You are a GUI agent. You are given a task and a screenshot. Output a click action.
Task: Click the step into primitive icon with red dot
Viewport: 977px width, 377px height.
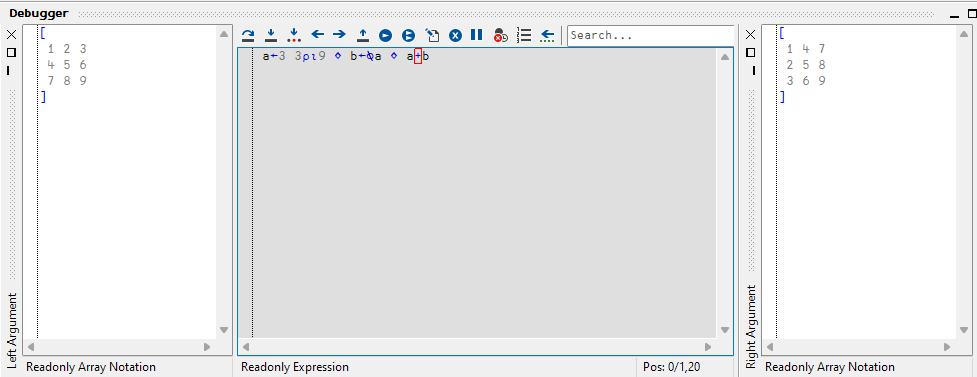coord(293,35)
